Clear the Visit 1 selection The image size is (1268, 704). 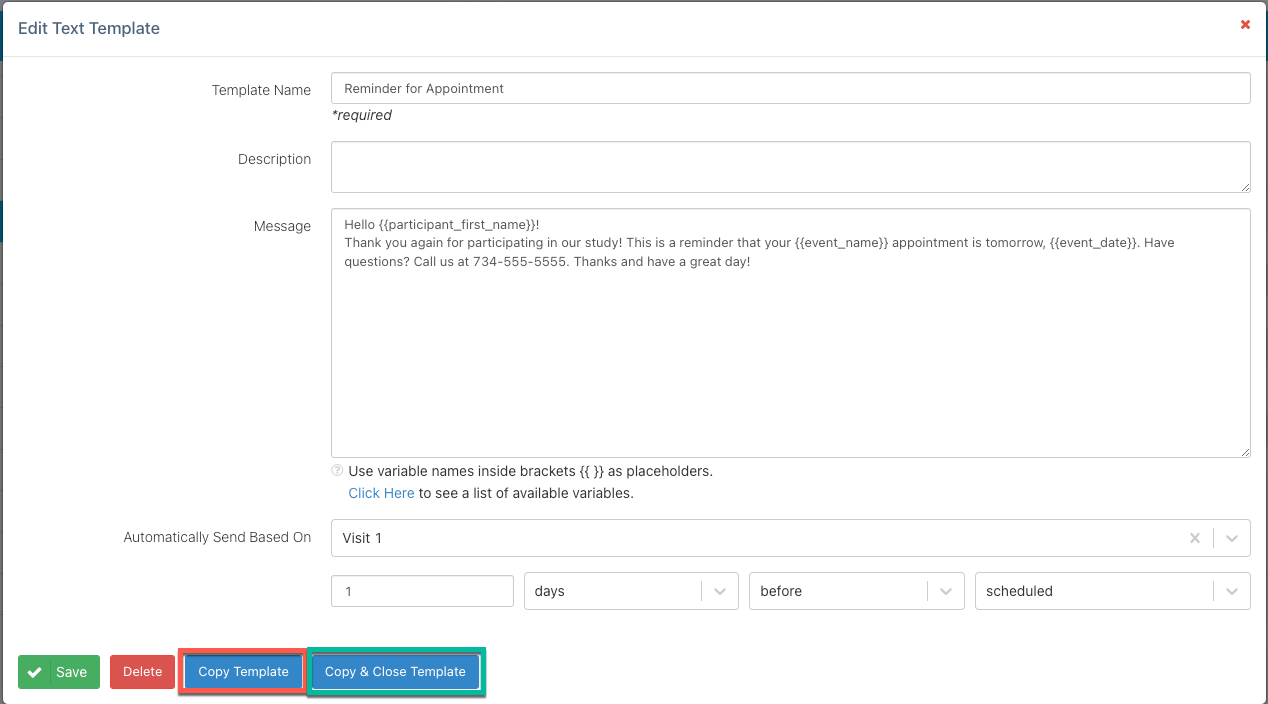[x=1194, y=538]
